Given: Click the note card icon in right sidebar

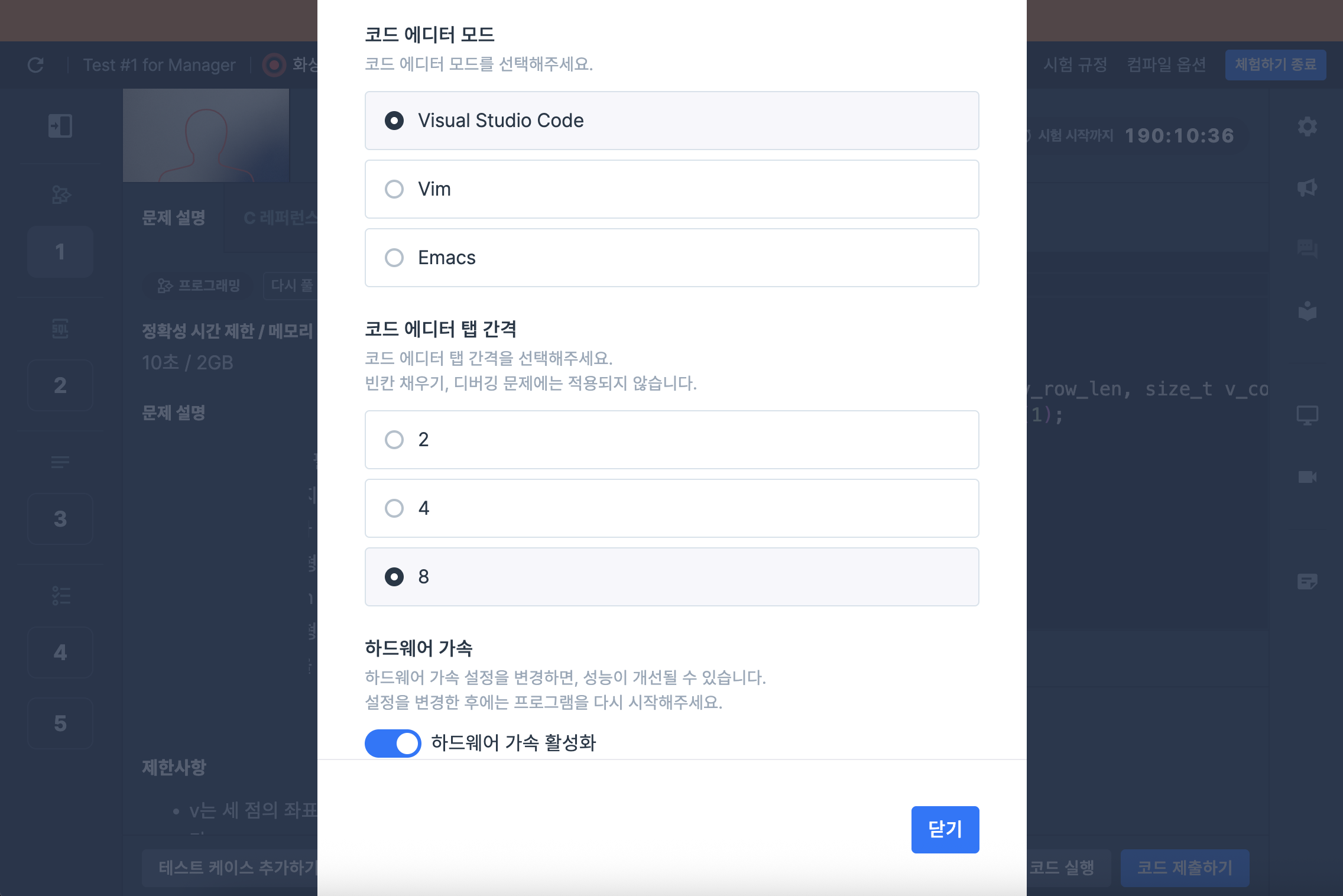Looking at the screenshot, I should point(1307,582).
